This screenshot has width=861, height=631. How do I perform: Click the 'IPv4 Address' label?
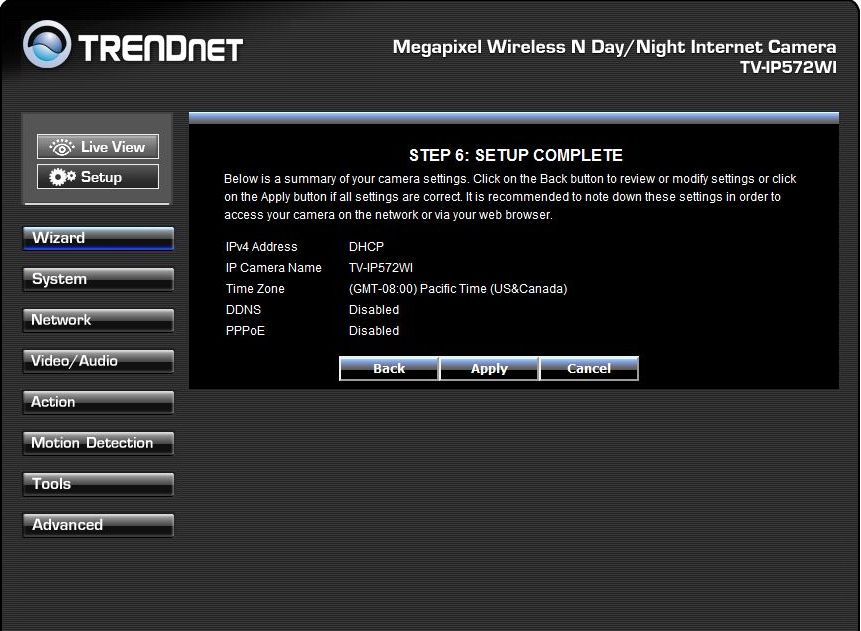point(261,247)
